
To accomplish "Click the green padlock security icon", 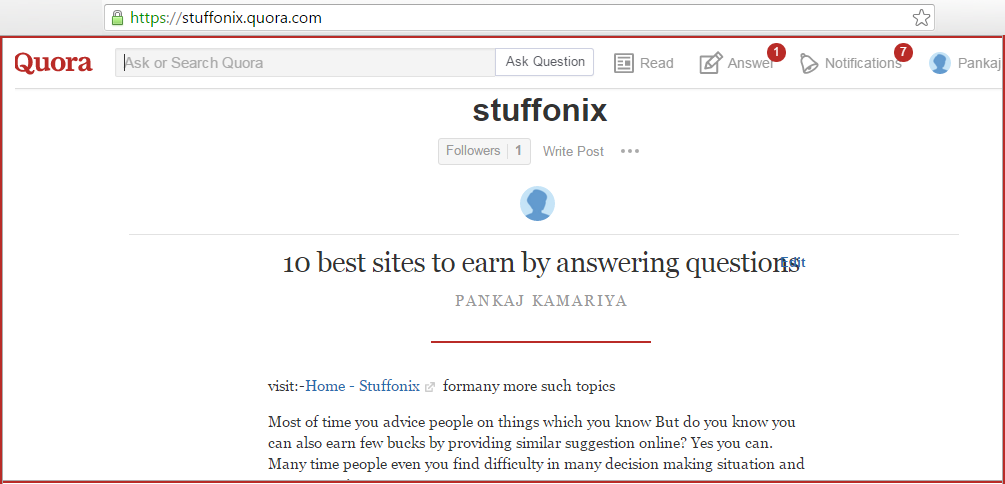I will coord(117,17).
